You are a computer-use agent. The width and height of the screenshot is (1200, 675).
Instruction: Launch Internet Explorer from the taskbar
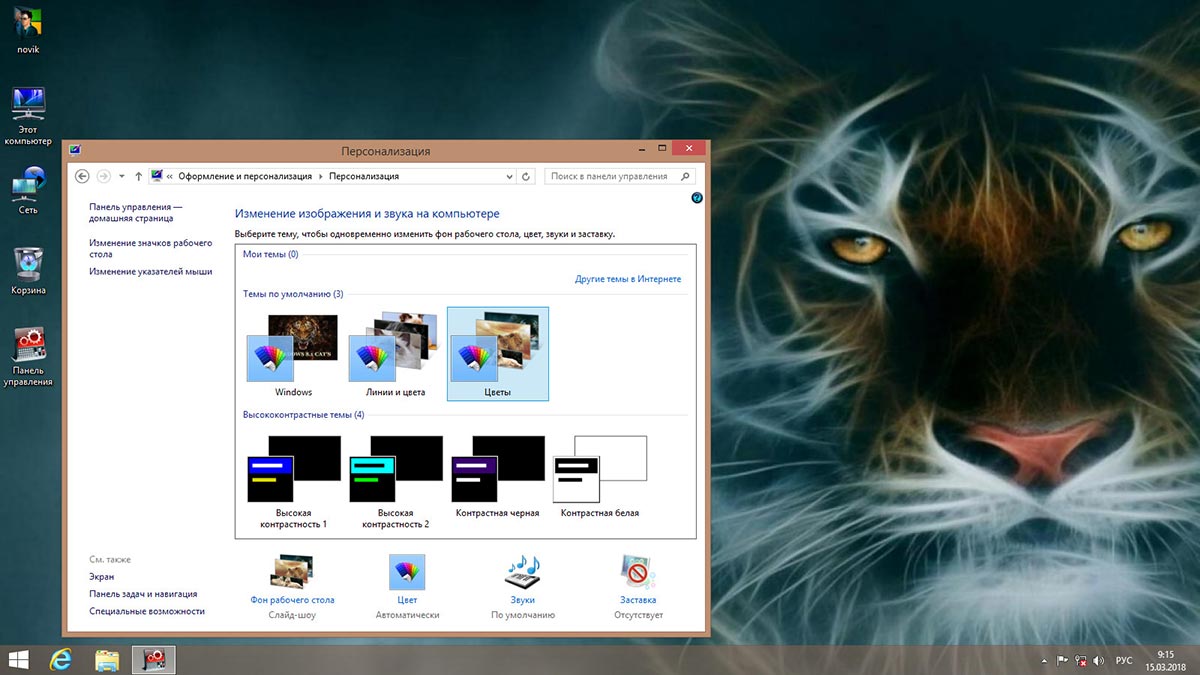[x=62, y=659]
